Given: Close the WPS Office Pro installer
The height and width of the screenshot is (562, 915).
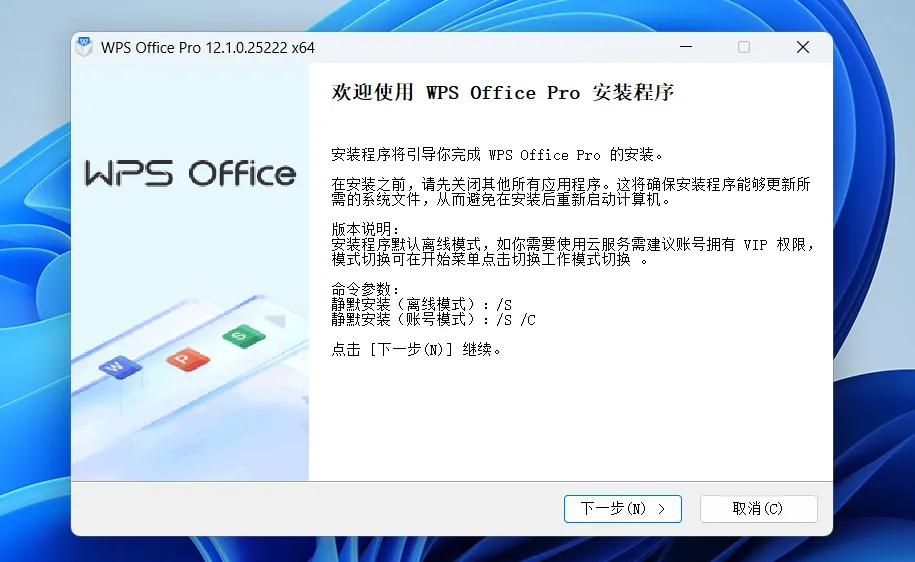Looking at the screenshot, I should (x=803, y=47).
